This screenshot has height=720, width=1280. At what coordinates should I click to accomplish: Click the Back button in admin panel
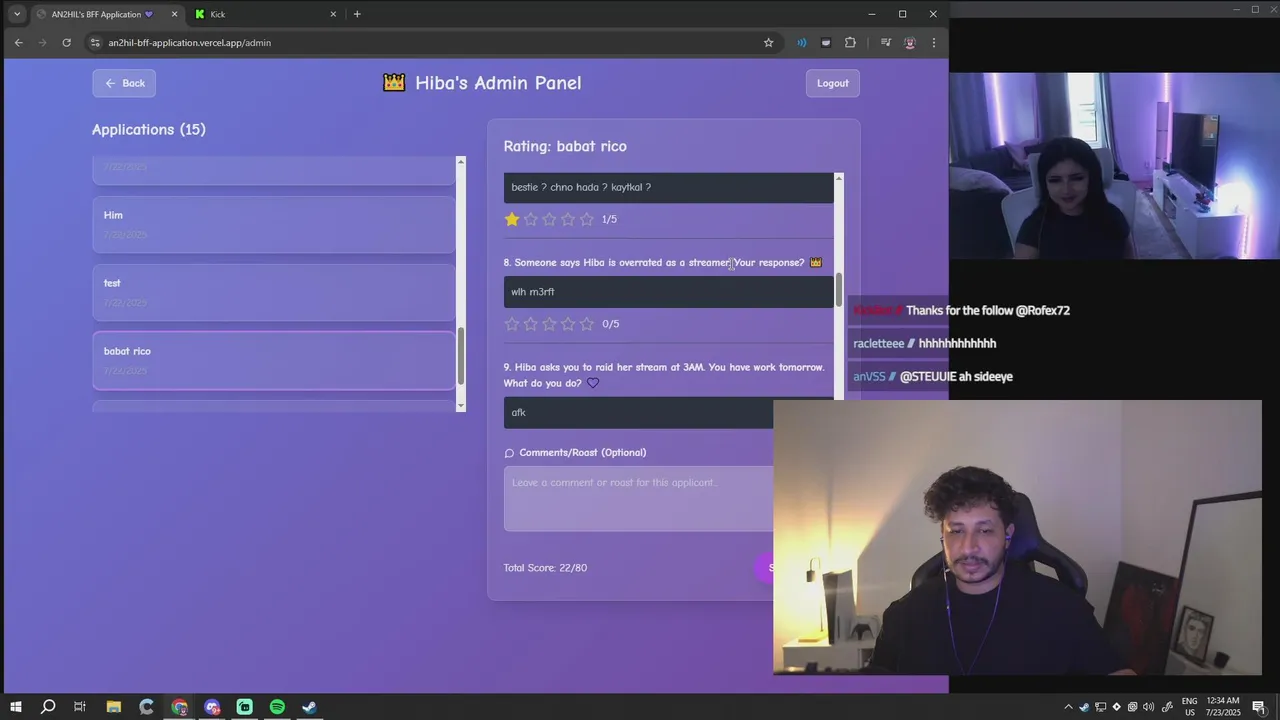click(124, 83)
